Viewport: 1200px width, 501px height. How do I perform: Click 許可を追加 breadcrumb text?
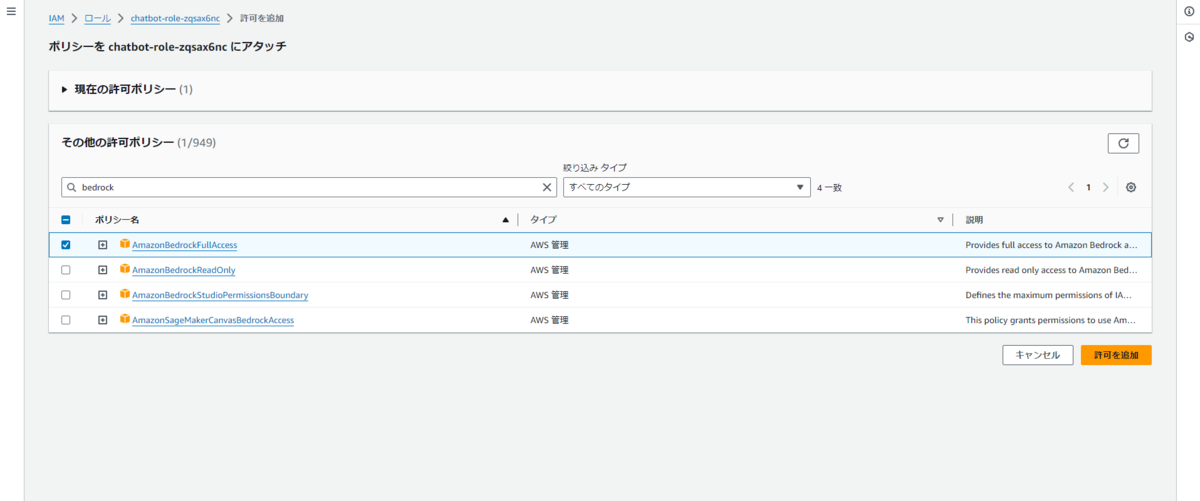[x=262, y=18]
